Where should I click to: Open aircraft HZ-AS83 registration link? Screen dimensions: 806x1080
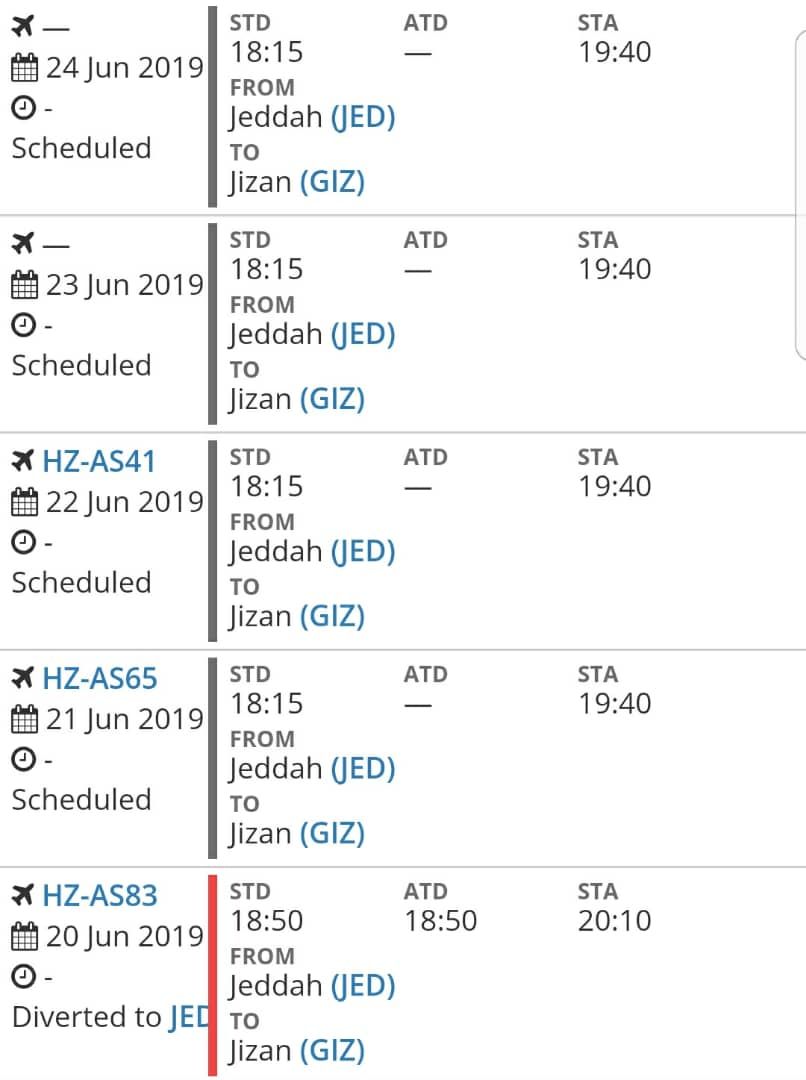point(100,895)
